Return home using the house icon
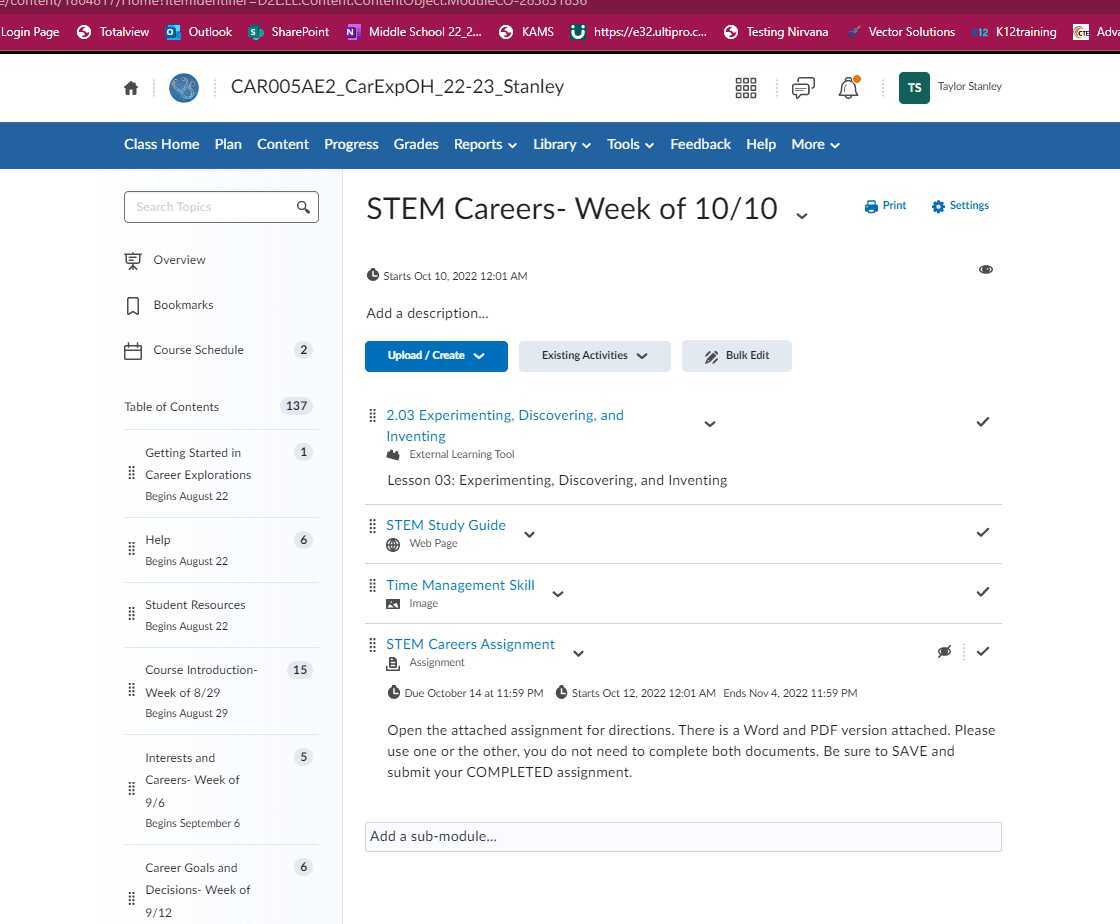 coord(131,88)
